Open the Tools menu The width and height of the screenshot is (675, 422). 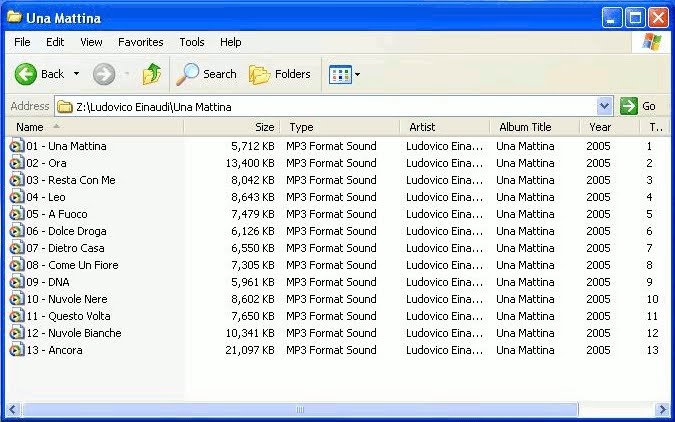tap(192, 42)
